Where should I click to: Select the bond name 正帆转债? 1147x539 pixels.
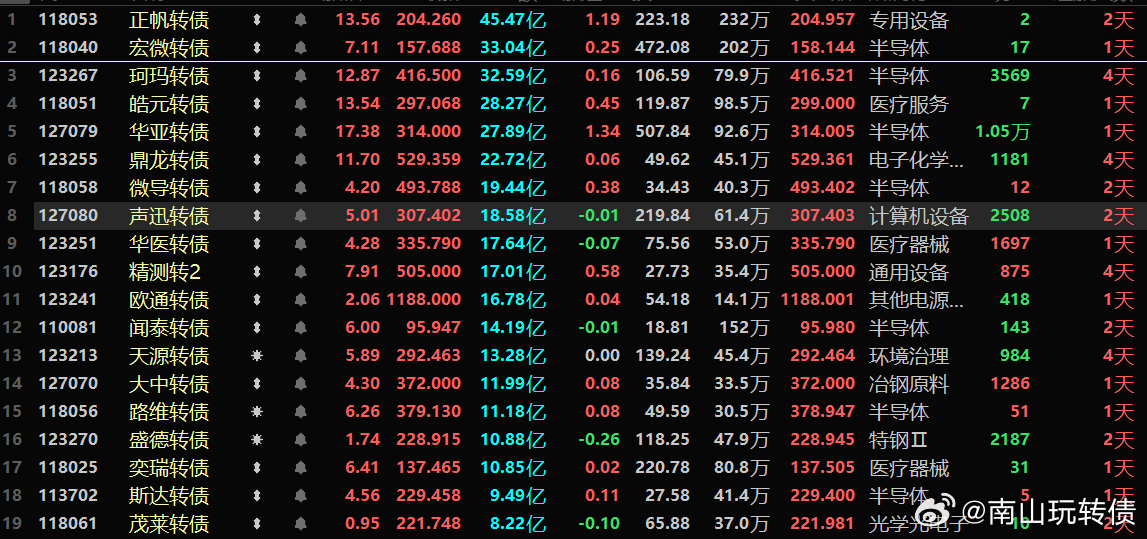169,20
